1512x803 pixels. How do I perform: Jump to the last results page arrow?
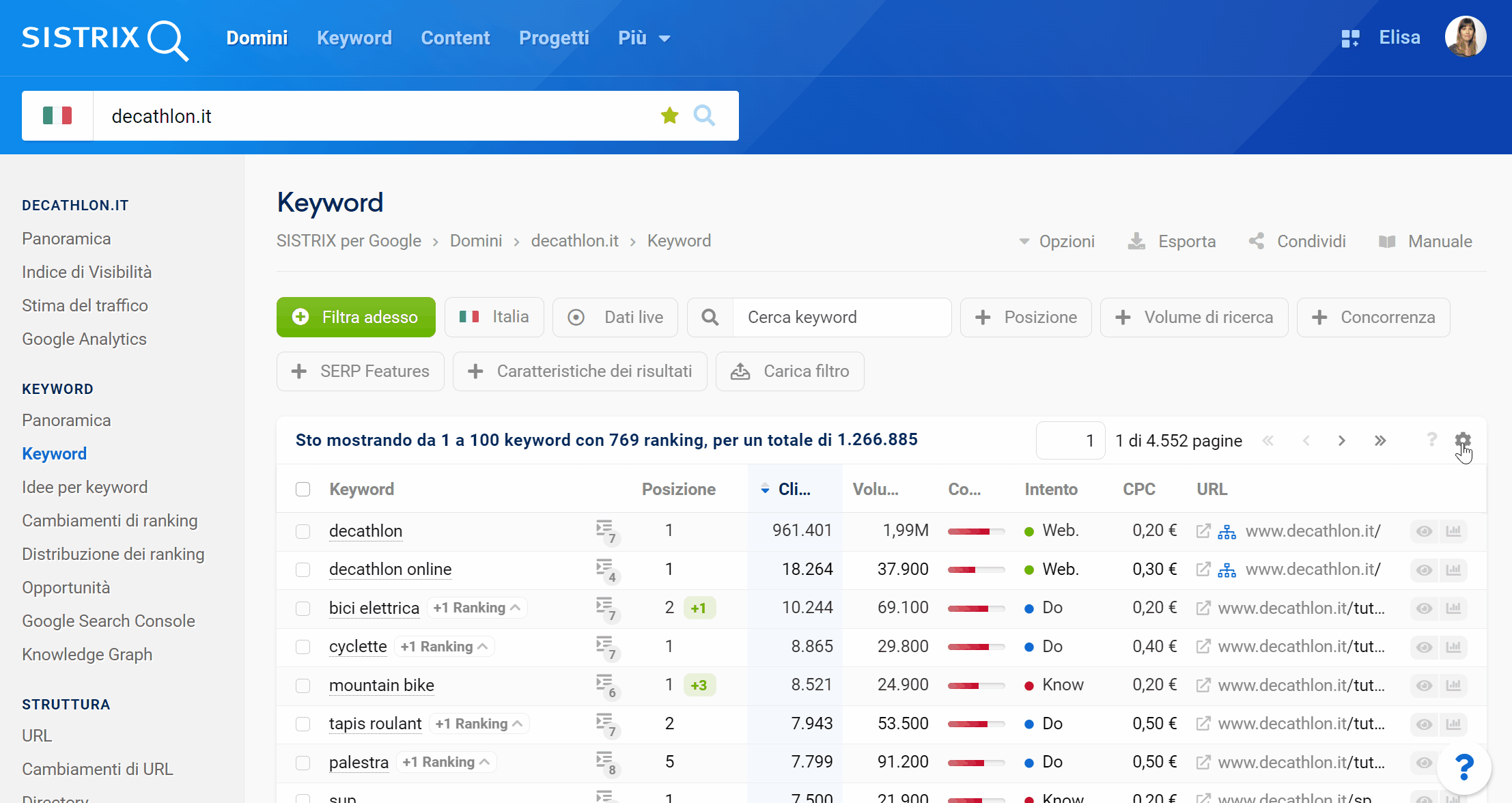pyautogui.click(x=1380, y=440)
